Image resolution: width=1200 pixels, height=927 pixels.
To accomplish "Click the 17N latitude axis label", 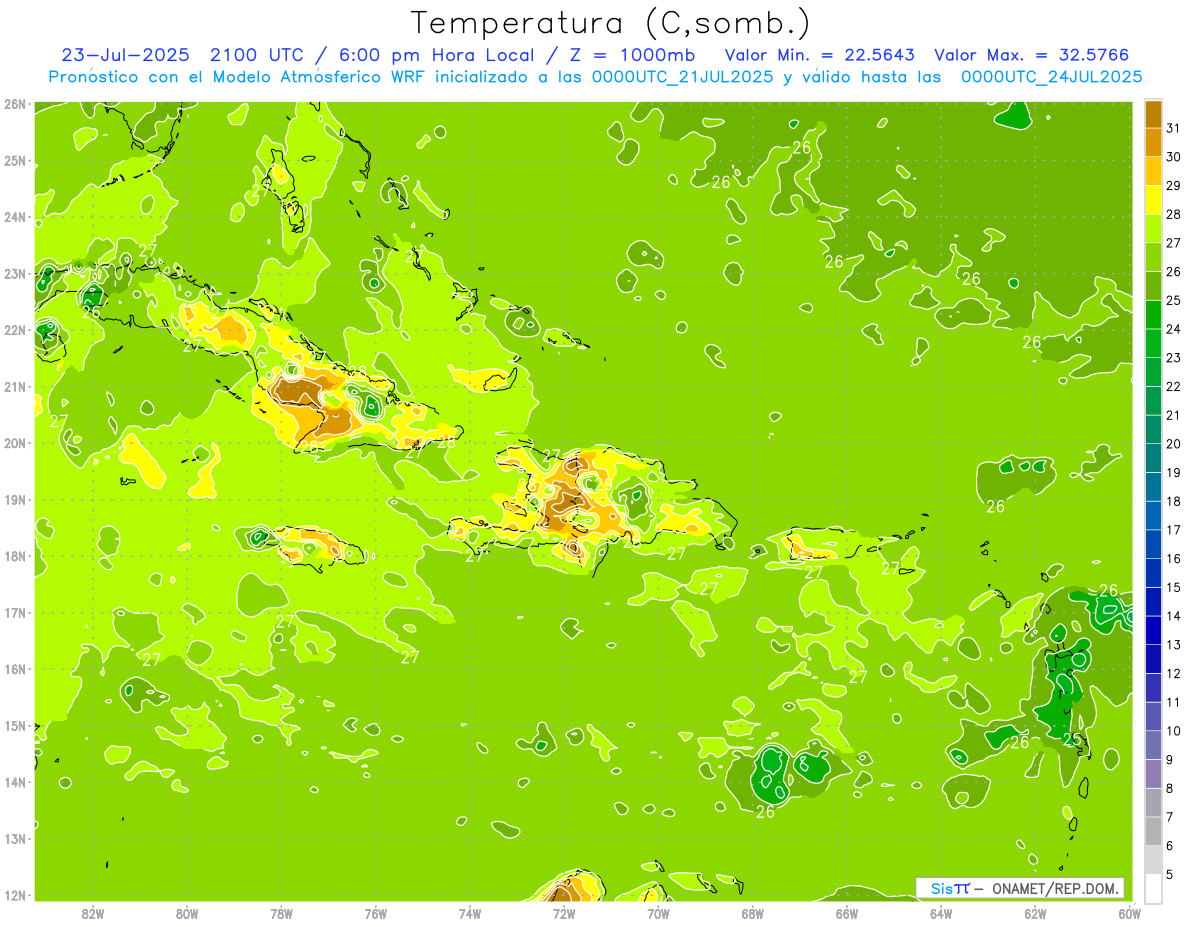I will (15, 613).
